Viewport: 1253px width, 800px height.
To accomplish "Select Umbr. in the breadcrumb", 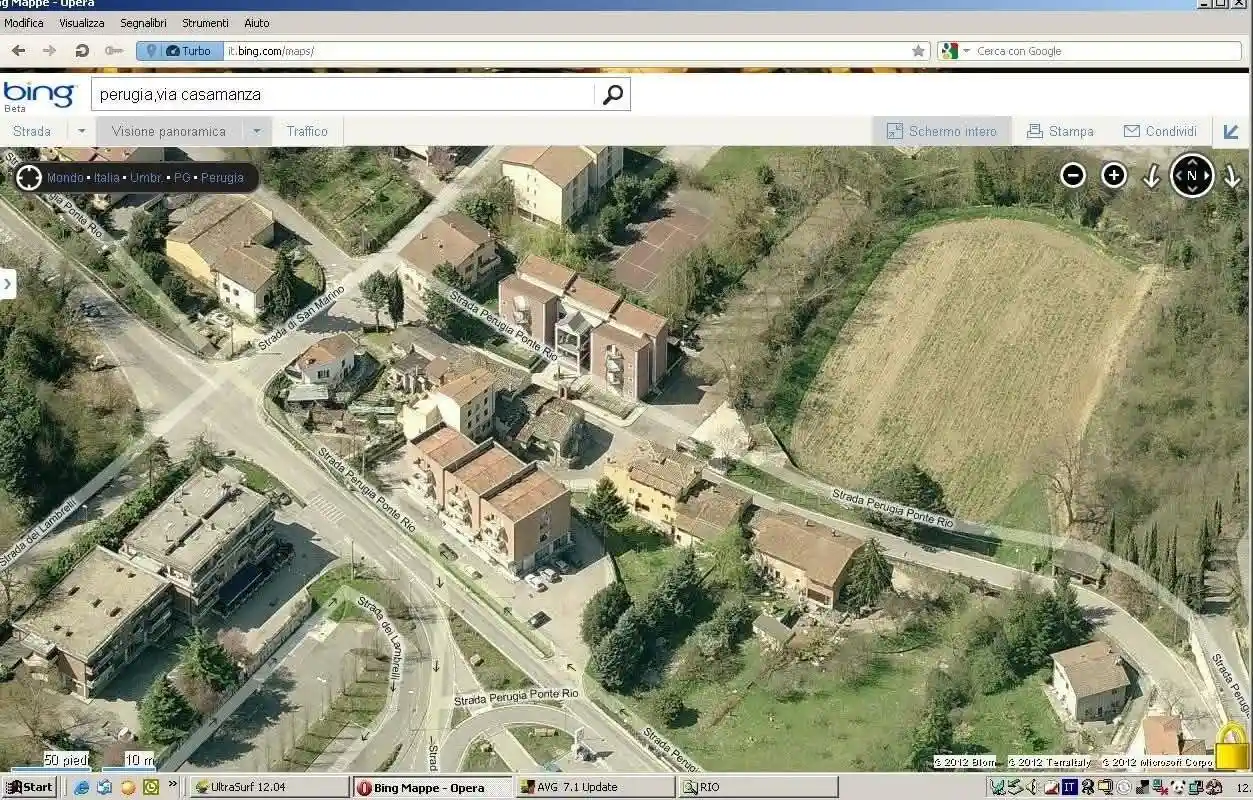I will click(146, 178).
